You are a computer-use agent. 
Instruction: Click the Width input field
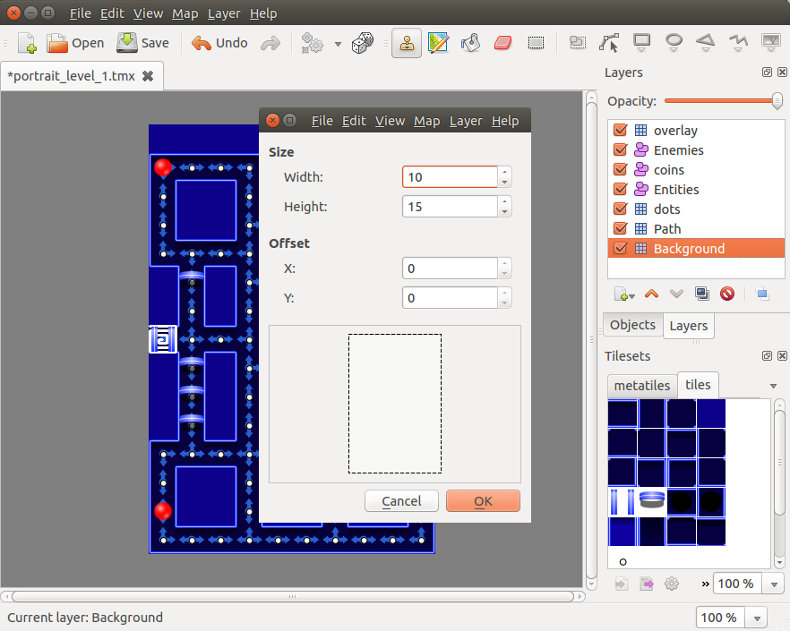click(450, 177)
